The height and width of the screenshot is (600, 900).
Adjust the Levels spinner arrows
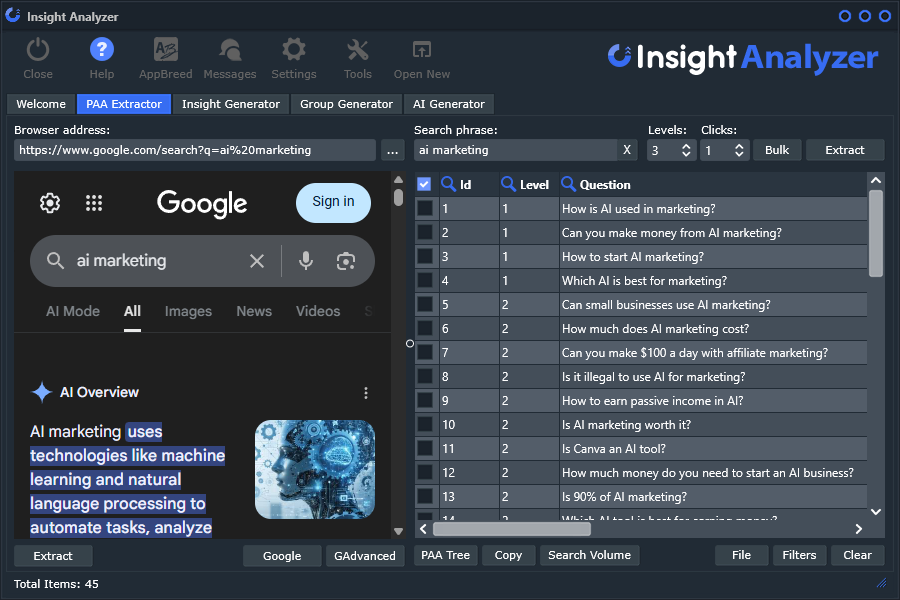[686, 150]
